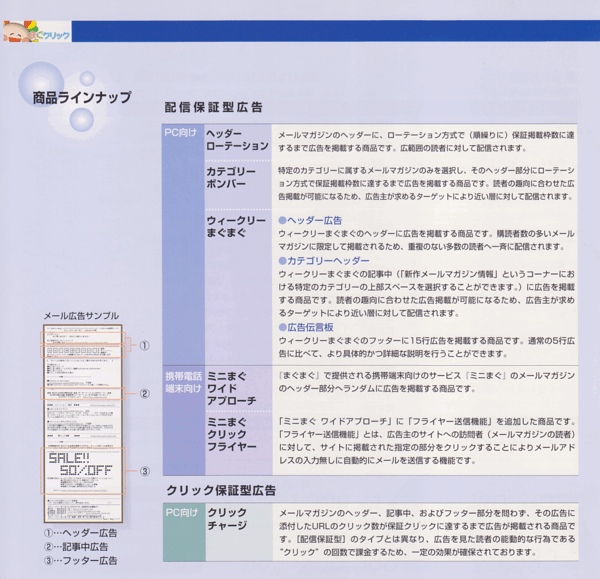The image size is (600, 579).
Task: Select the ヘッダーローテーション product row
Action: click(x=390, y=142)
